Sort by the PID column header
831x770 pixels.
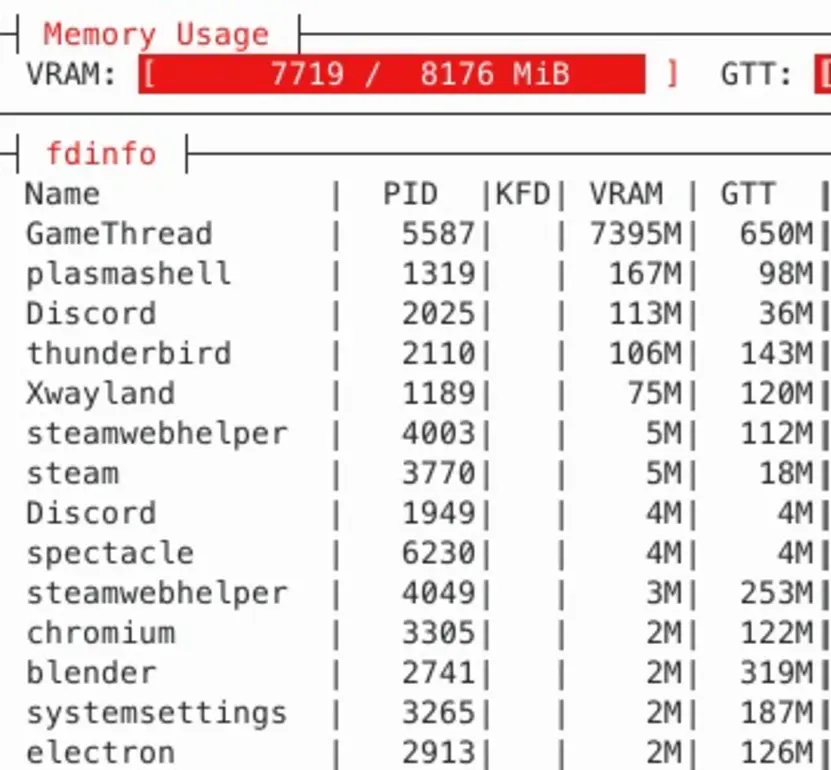pos(410,194)
